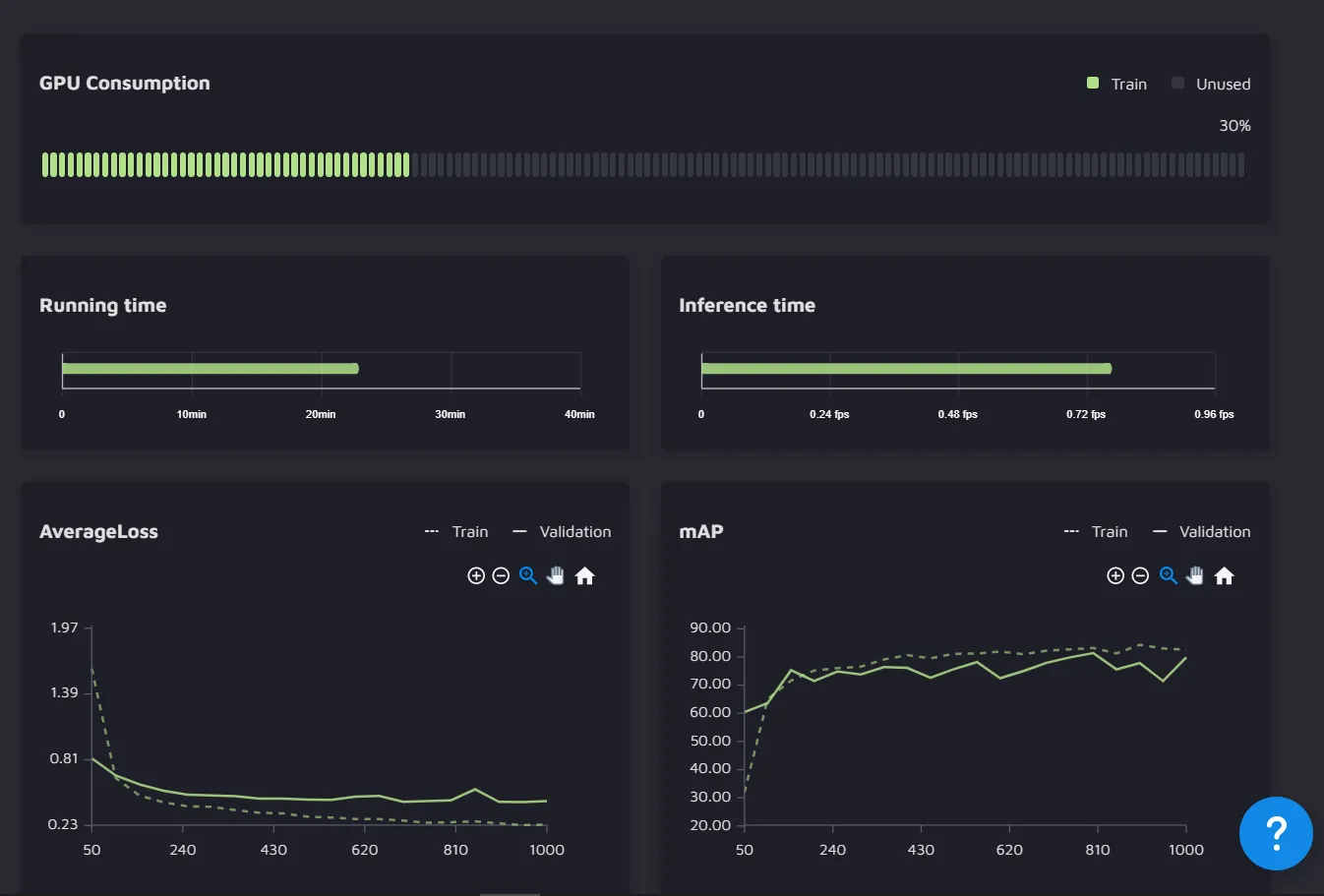Click the Running time progress bar
1324x896 pixels.
coord(211,369)
